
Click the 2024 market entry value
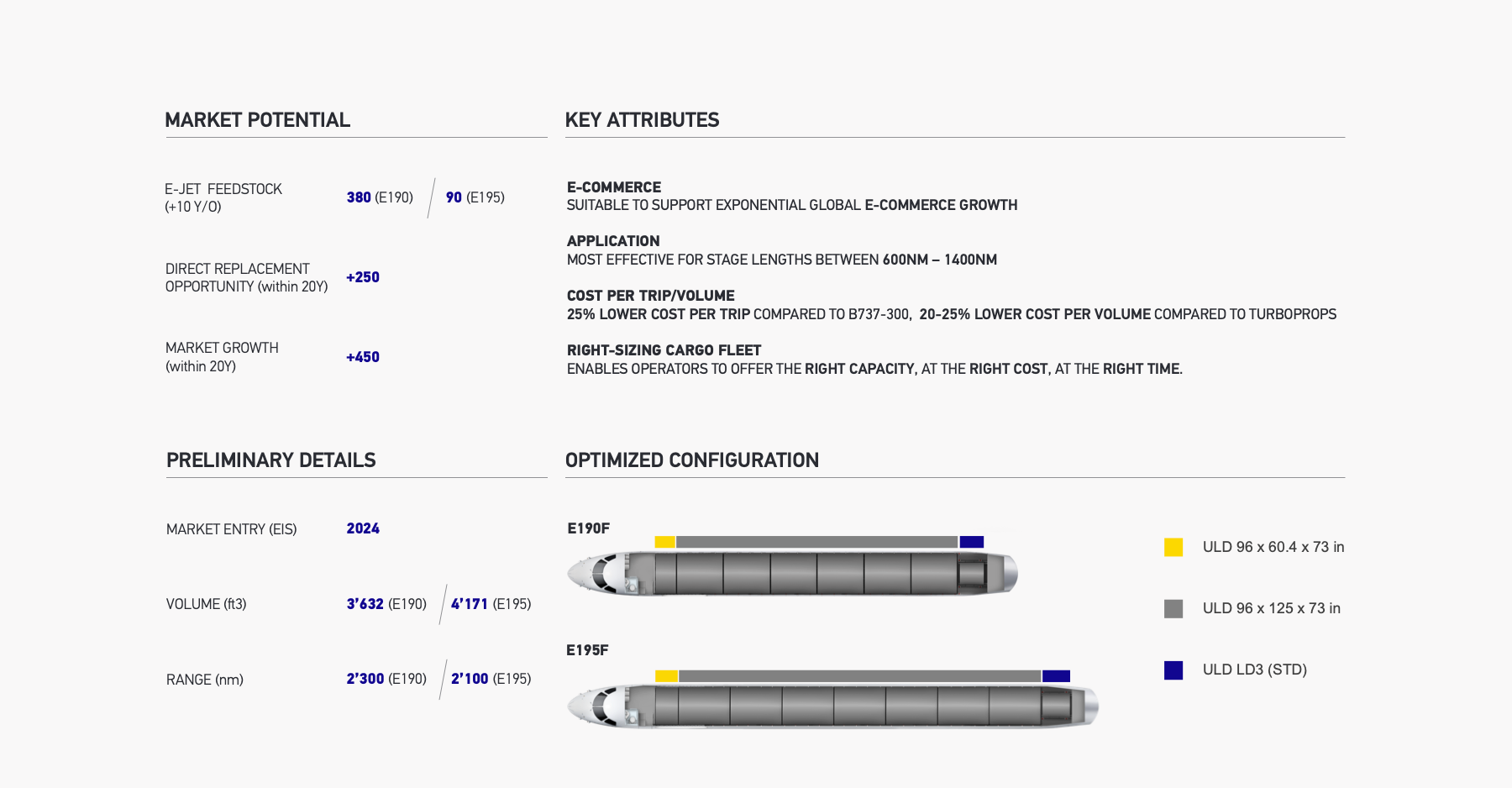[x=363, y=528]
